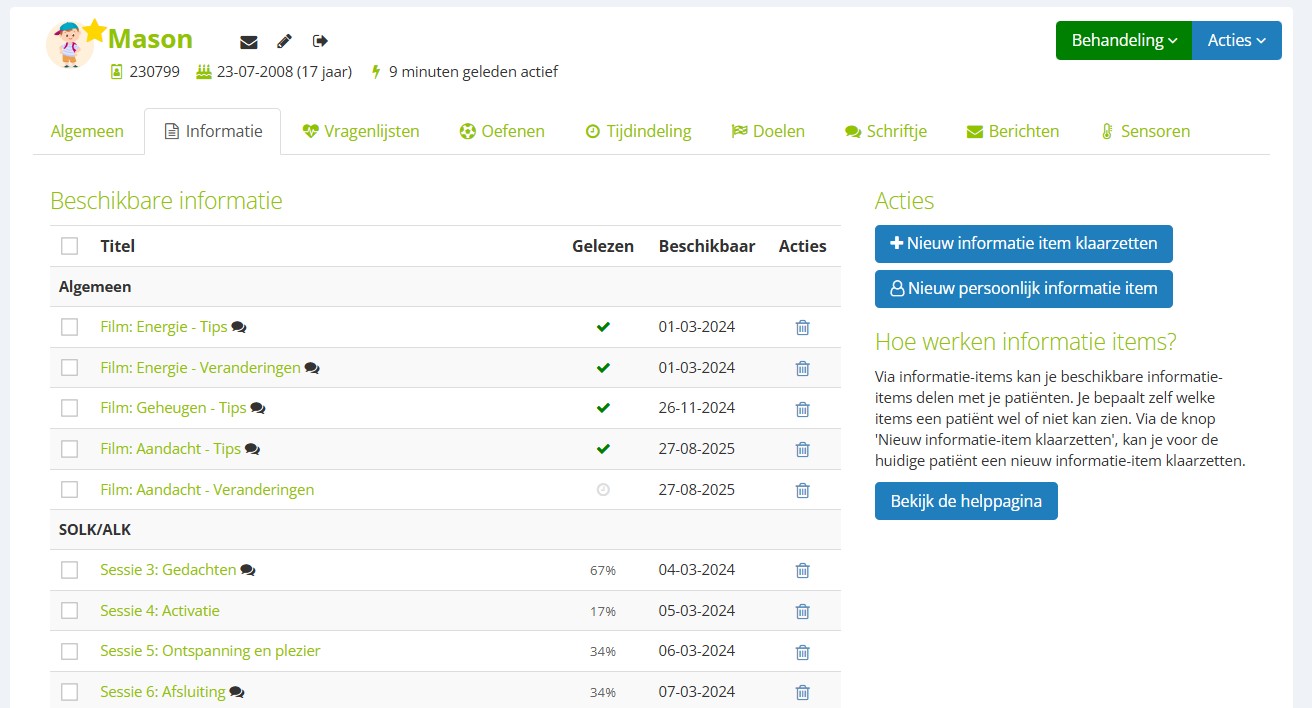The width and height of the screenshot is (1312, 708).
Task: Click trash icon for 'Film: Geheugen - Tips'
Action: tap(802, 408)
